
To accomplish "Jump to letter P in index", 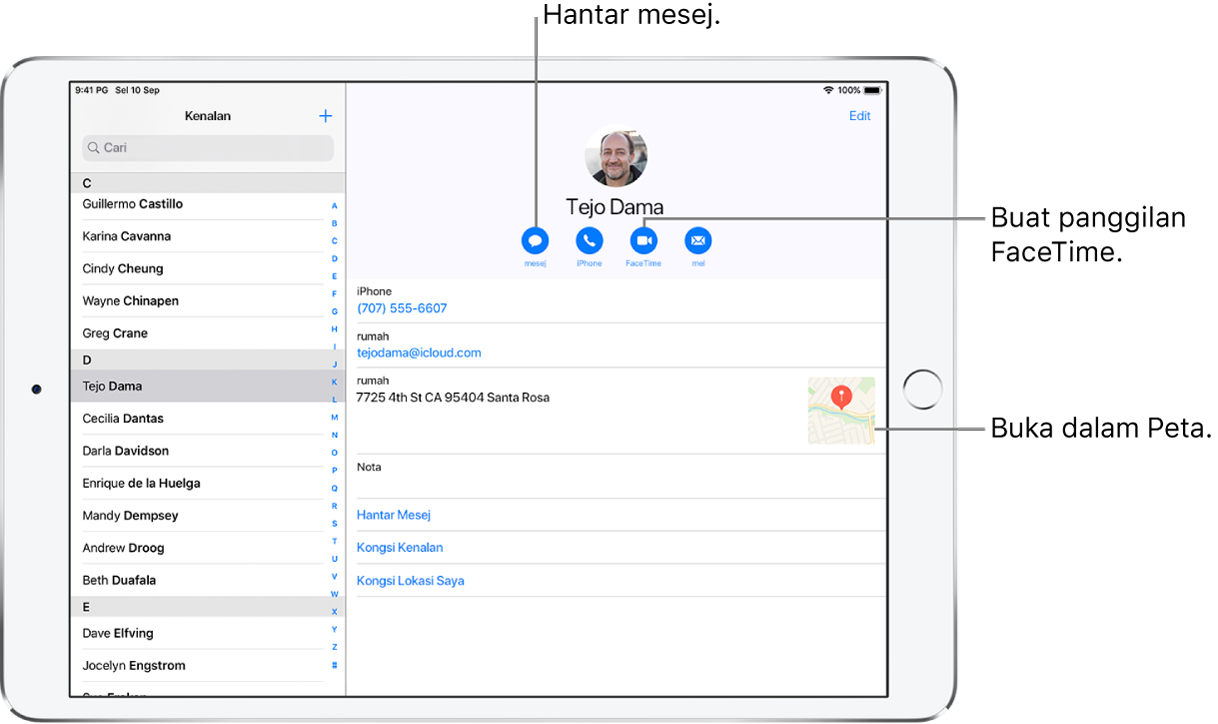I will [334, 471].
